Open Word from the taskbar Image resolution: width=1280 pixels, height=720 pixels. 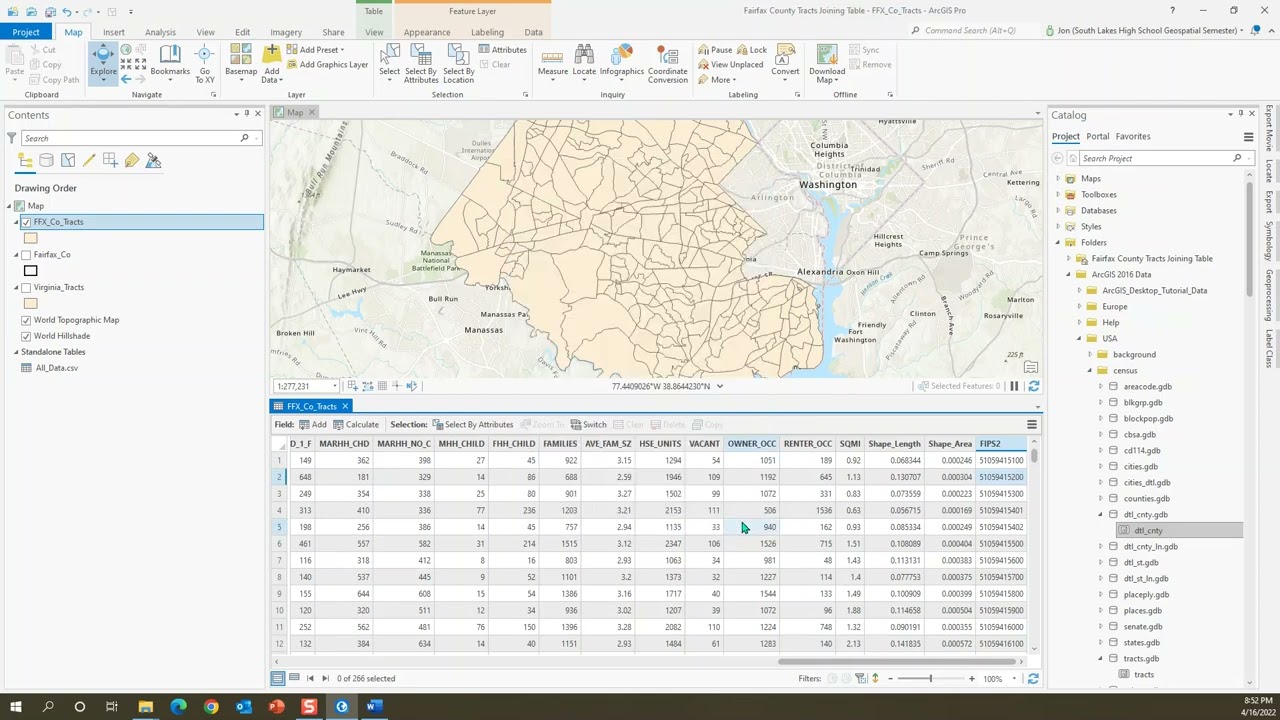tap(374, 707)
